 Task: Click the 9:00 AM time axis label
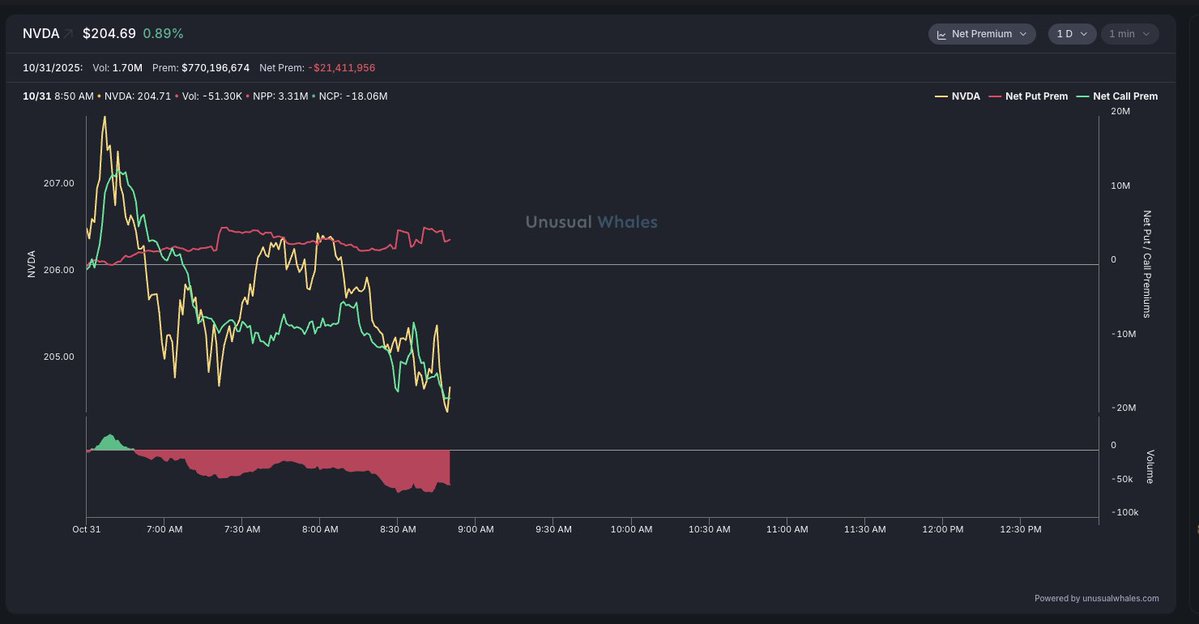click(474, 529)
